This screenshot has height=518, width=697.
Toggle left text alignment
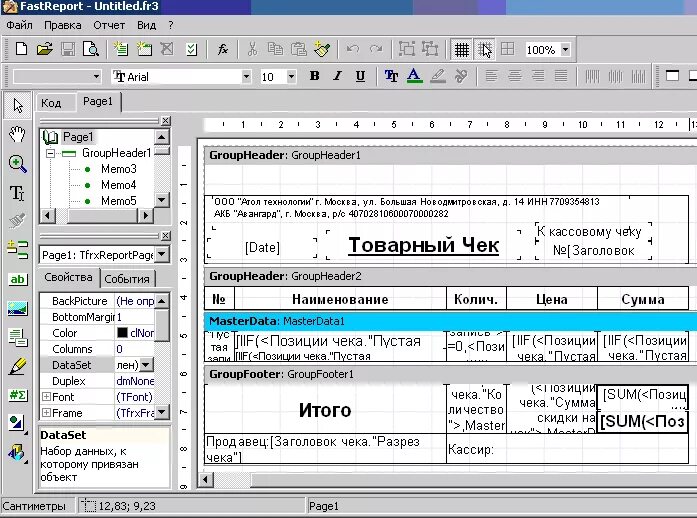pos(491,76)
